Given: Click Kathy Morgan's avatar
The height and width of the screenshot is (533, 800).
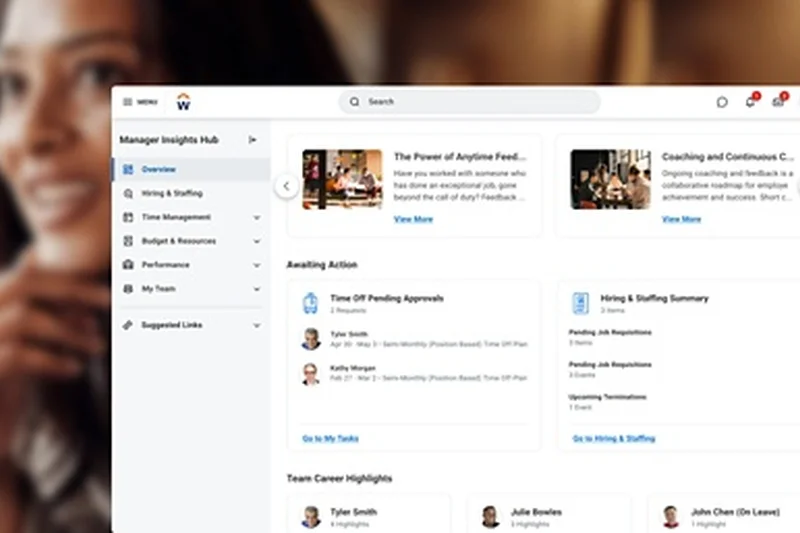Looking at the screenshot, I should point(311,374).
